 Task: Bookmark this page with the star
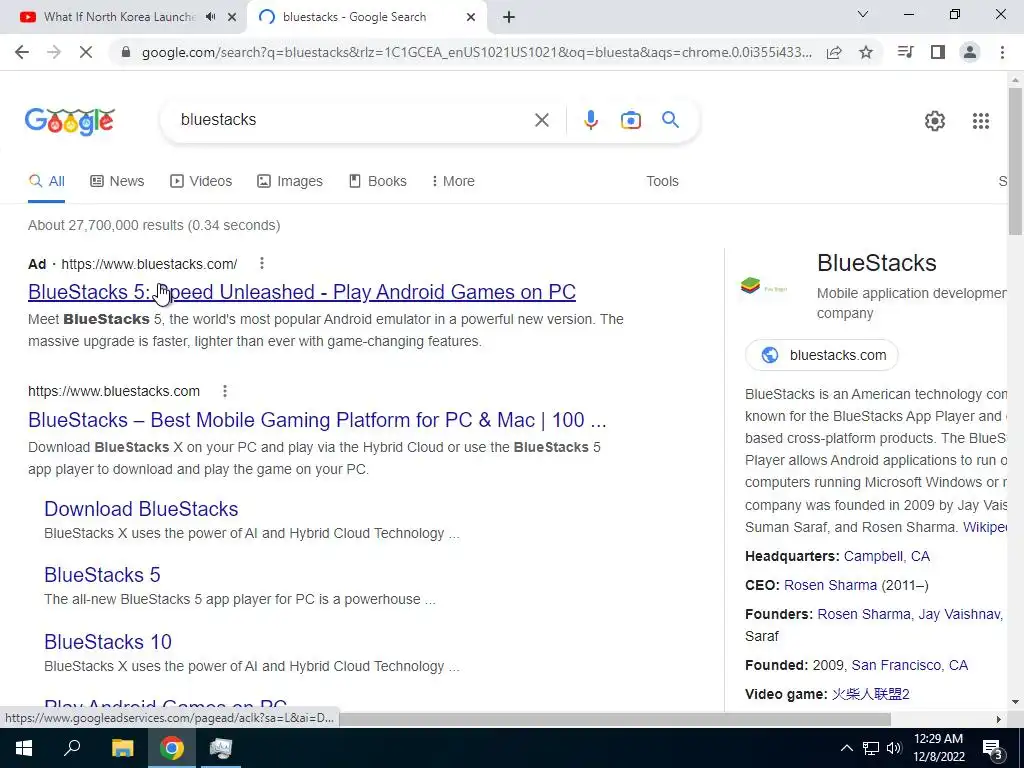[x=866, y=52]
